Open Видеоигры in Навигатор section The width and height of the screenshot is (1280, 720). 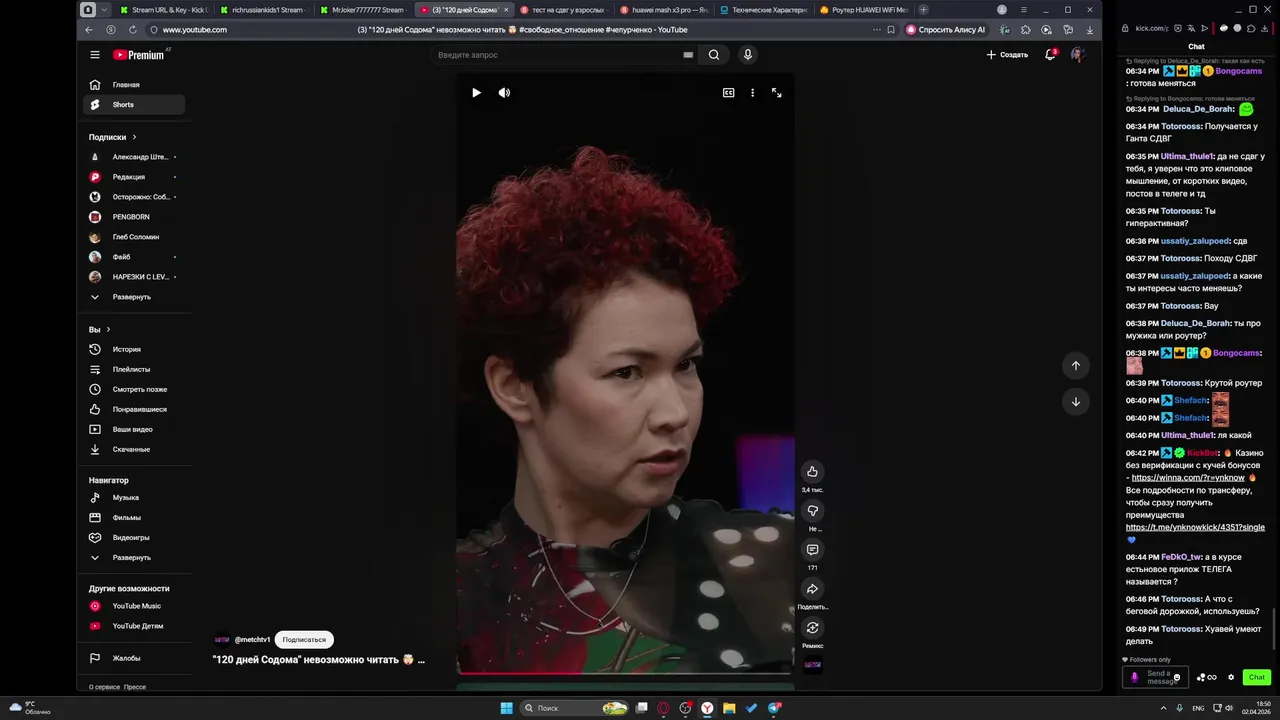pos(134,537)
